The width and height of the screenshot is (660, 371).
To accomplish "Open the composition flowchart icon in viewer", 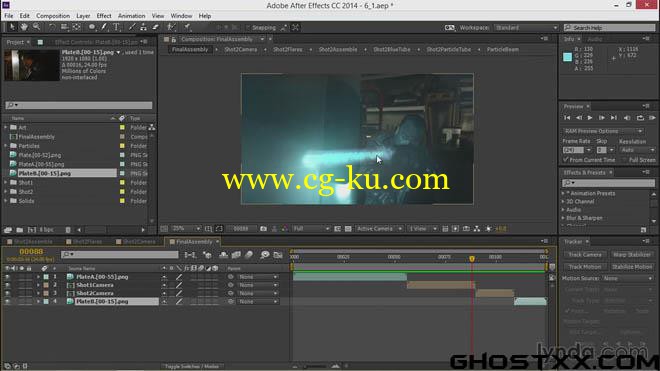I will click(x=477, y=229).
